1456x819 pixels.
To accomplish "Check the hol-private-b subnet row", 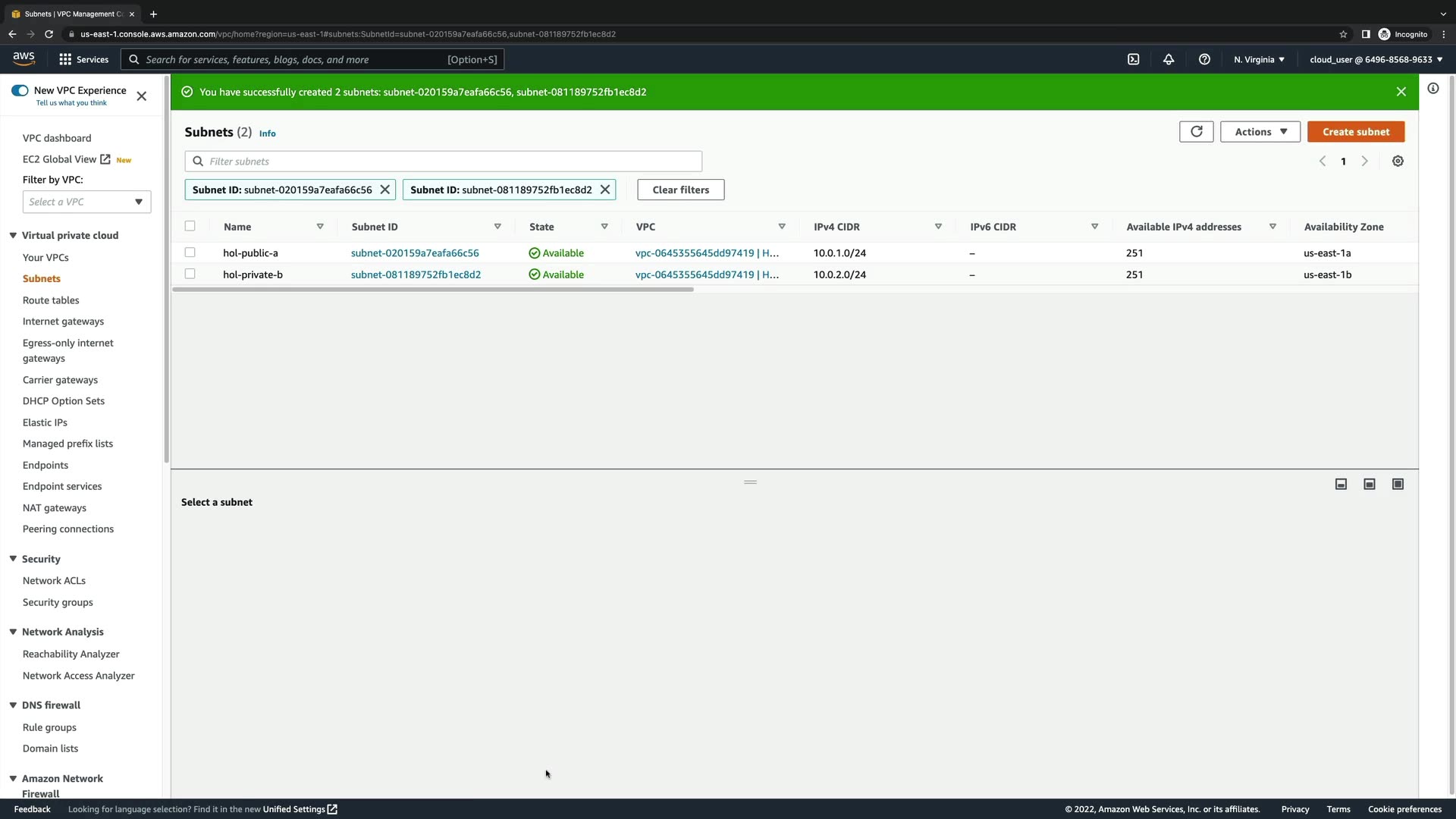I will click(x=190, y=274).
